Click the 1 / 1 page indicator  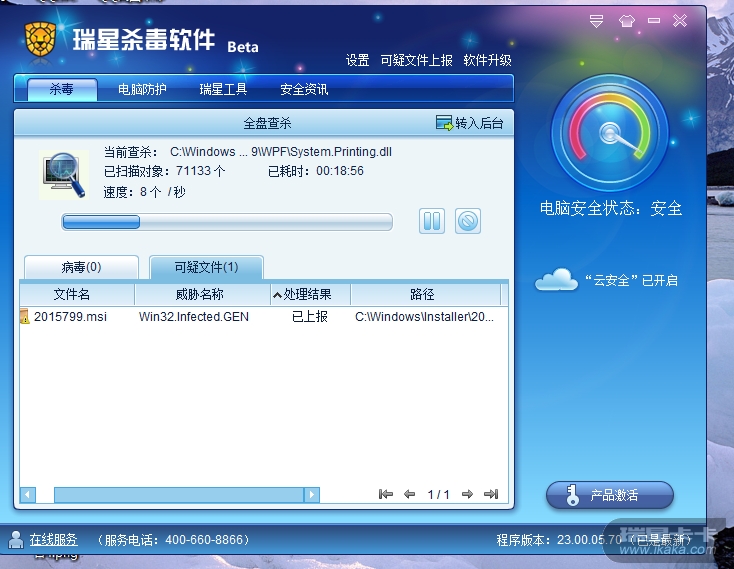tap(438, 495)
